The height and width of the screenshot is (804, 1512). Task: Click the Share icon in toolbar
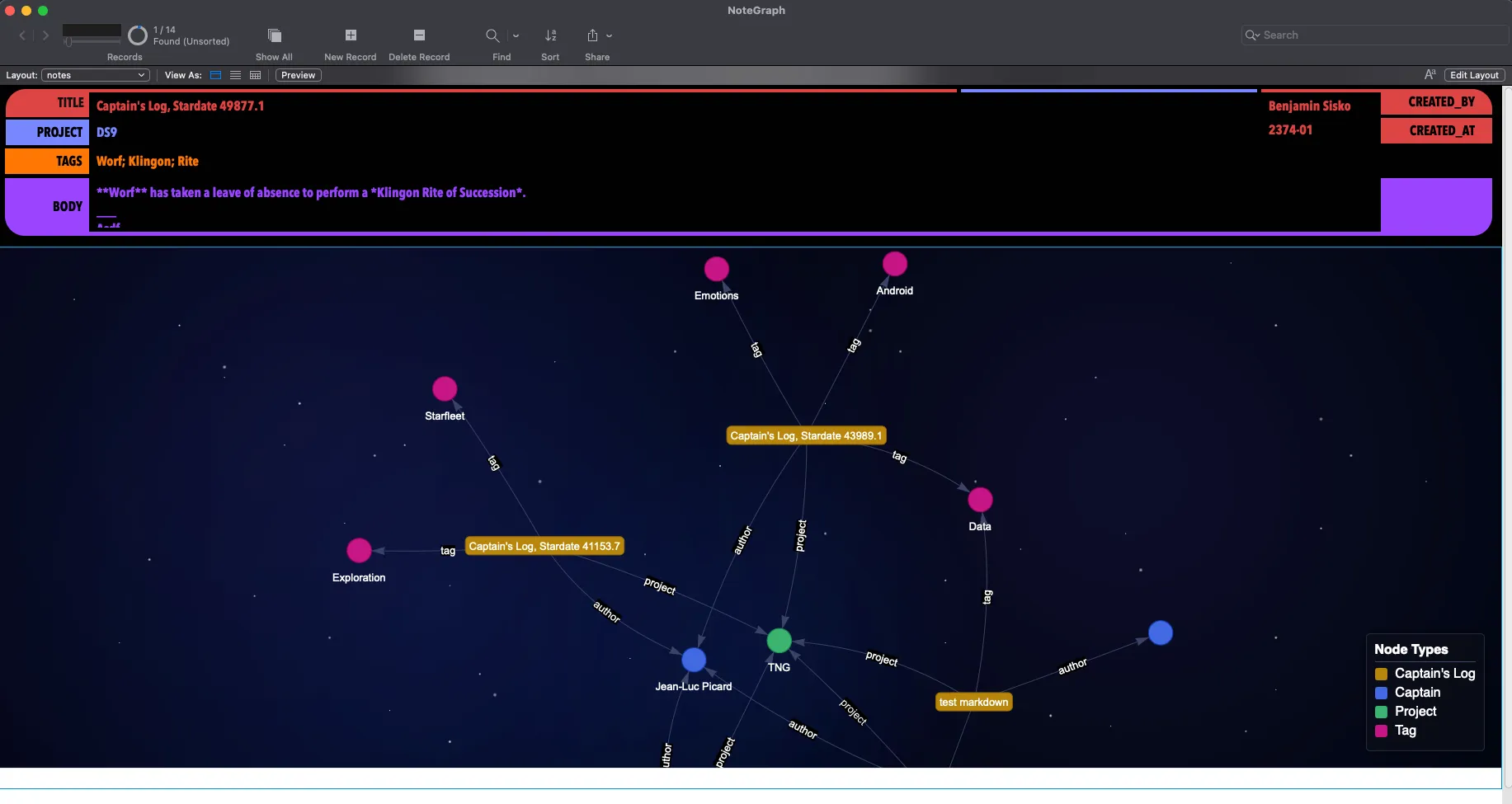pos(592,35)
